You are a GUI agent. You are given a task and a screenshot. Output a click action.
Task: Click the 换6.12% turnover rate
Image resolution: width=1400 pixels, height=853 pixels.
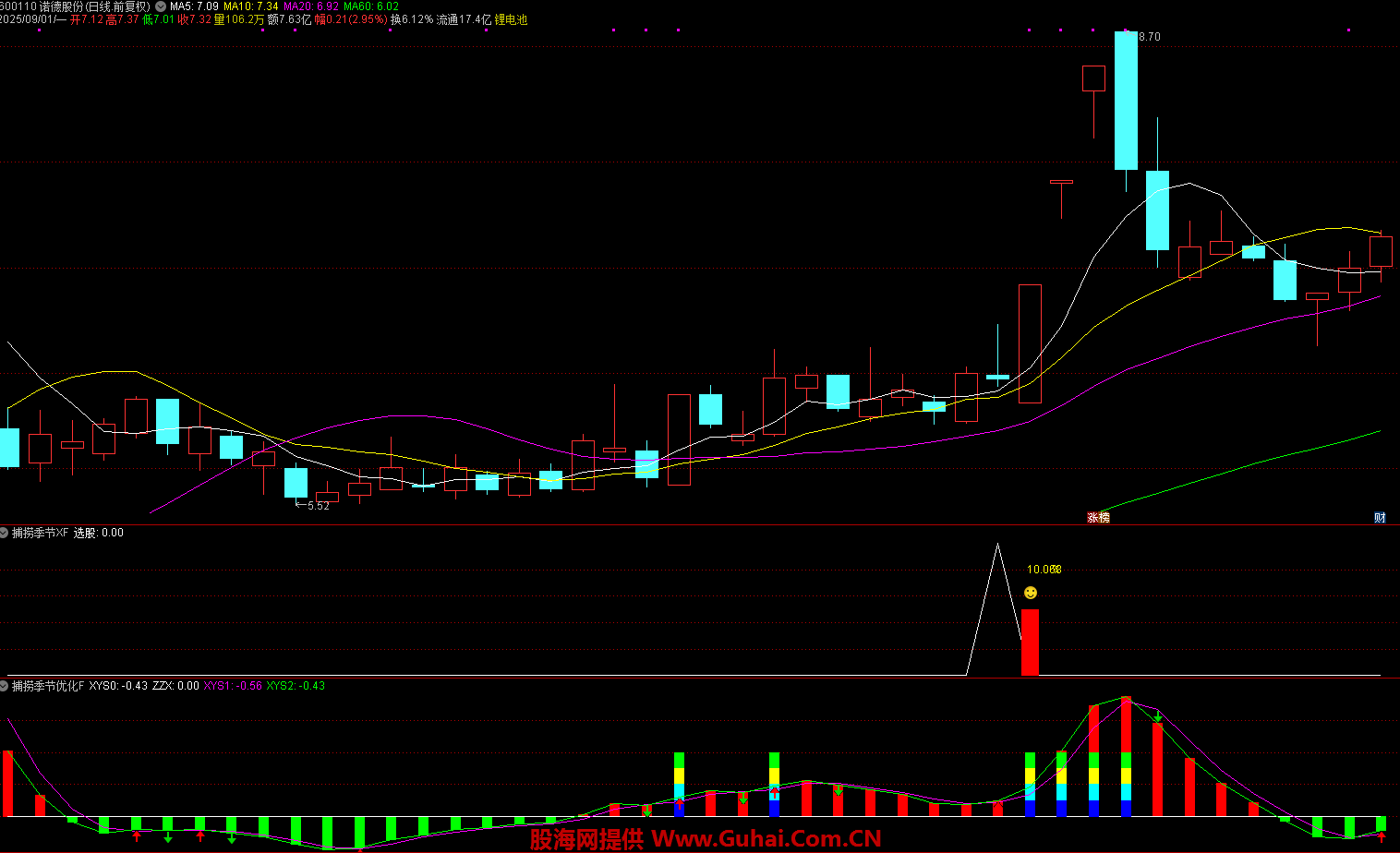coord(412,19)
